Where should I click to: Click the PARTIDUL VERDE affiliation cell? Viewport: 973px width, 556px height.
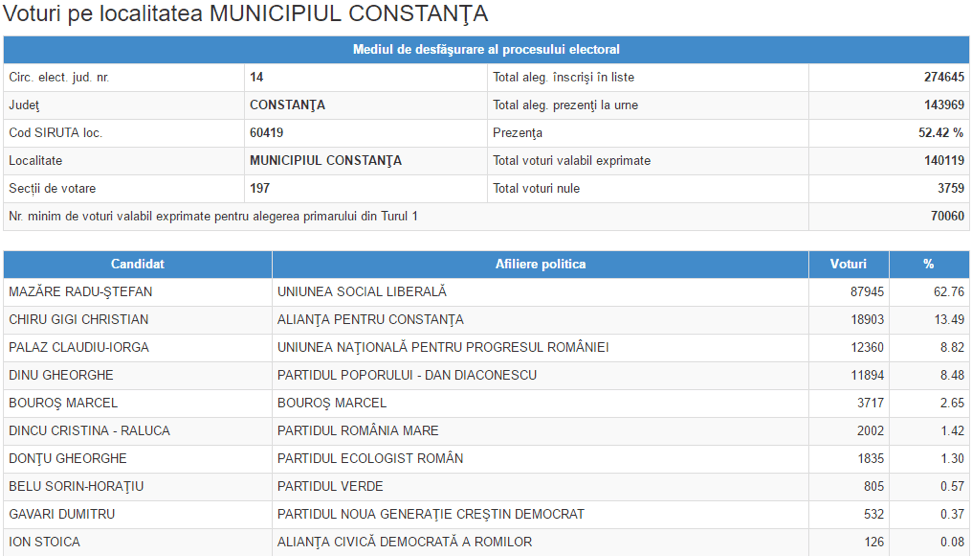(330, 487)
